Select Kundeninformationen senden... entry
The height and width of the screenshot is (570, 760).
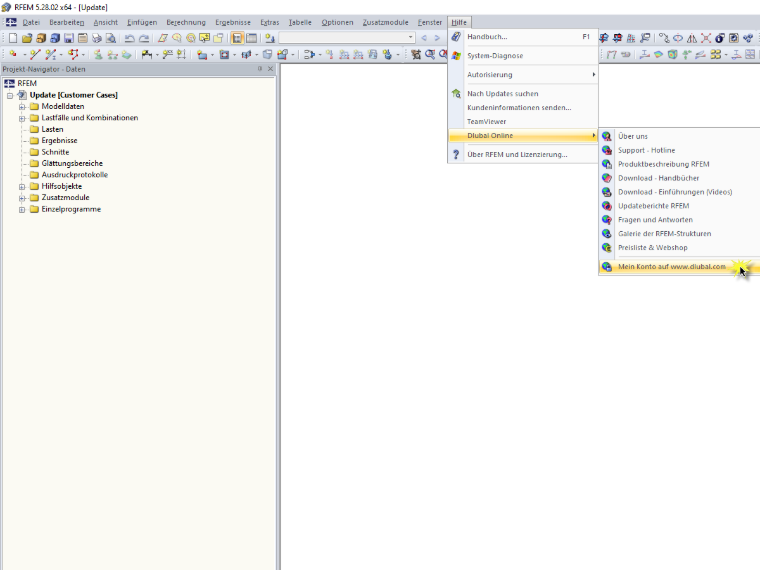(x=523, y=108)
